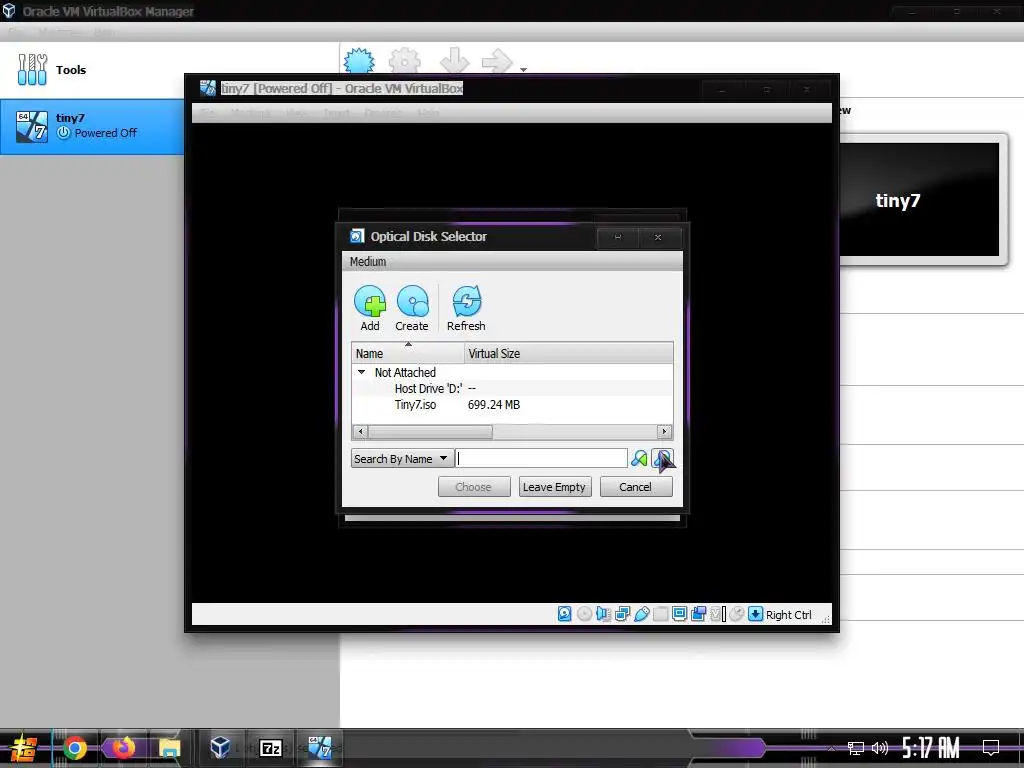This screenshot has width=1024, height=768.
Task: Open the Medium menu in the dialog
Action: click(368, 261)
